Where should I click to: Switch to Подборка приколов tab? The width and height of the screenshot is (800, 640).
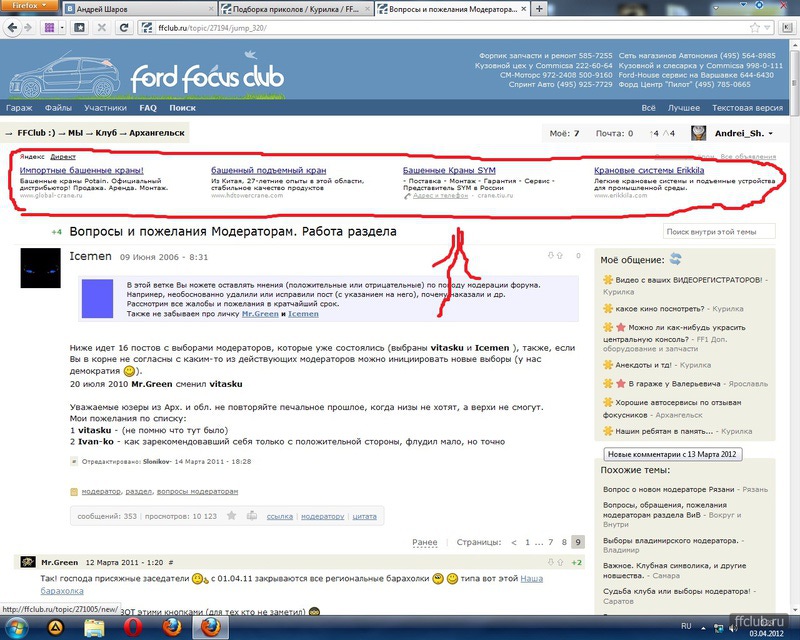click(295, 9)
